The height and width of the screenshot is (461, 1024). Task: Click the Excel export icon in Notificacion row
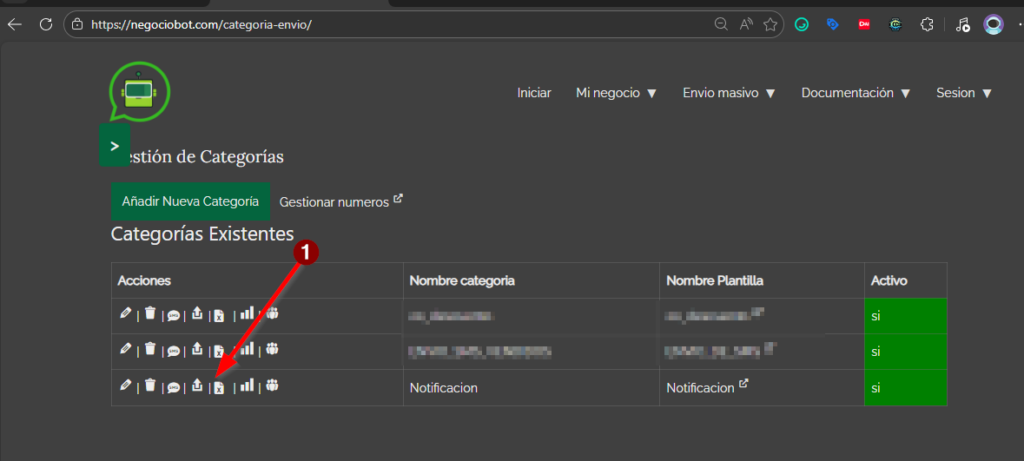tap(219, 387)
